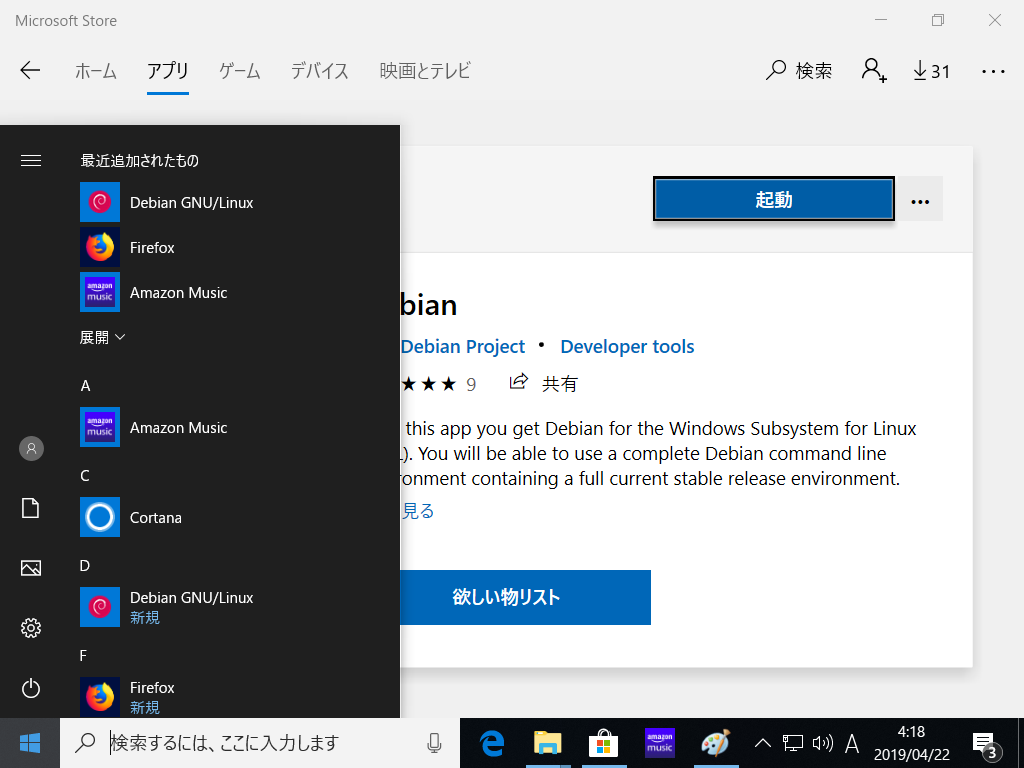1024x768 pixels.
Task: Open the Store top-right more options ellipsis
Action: click(993, 71)
